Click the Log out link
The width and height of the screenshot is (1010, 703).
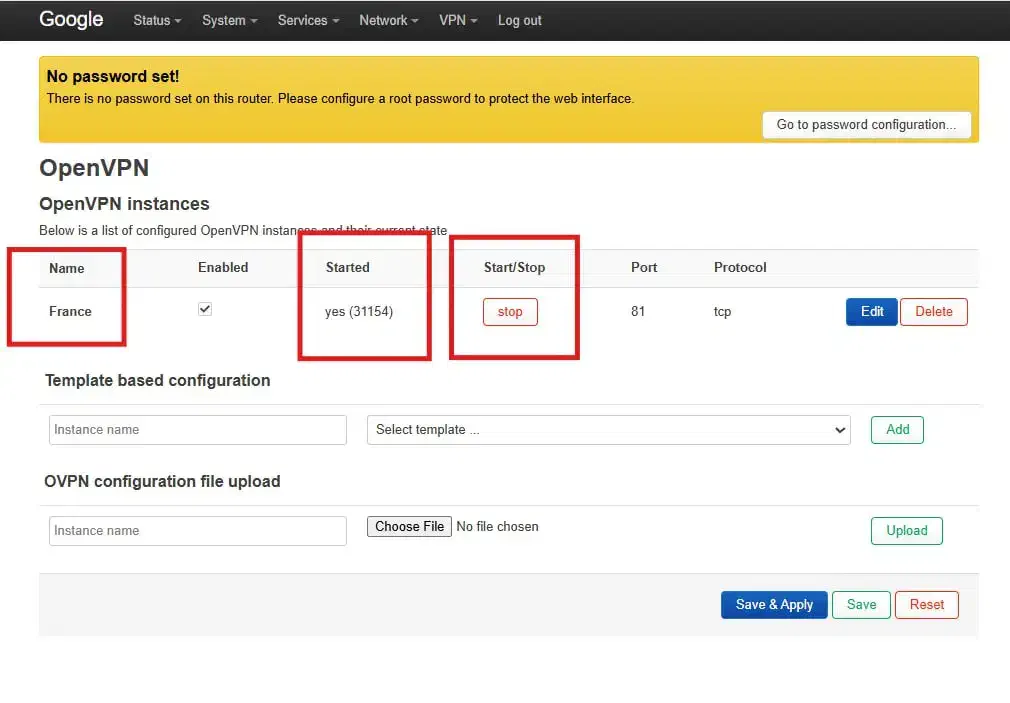[519, 20]
